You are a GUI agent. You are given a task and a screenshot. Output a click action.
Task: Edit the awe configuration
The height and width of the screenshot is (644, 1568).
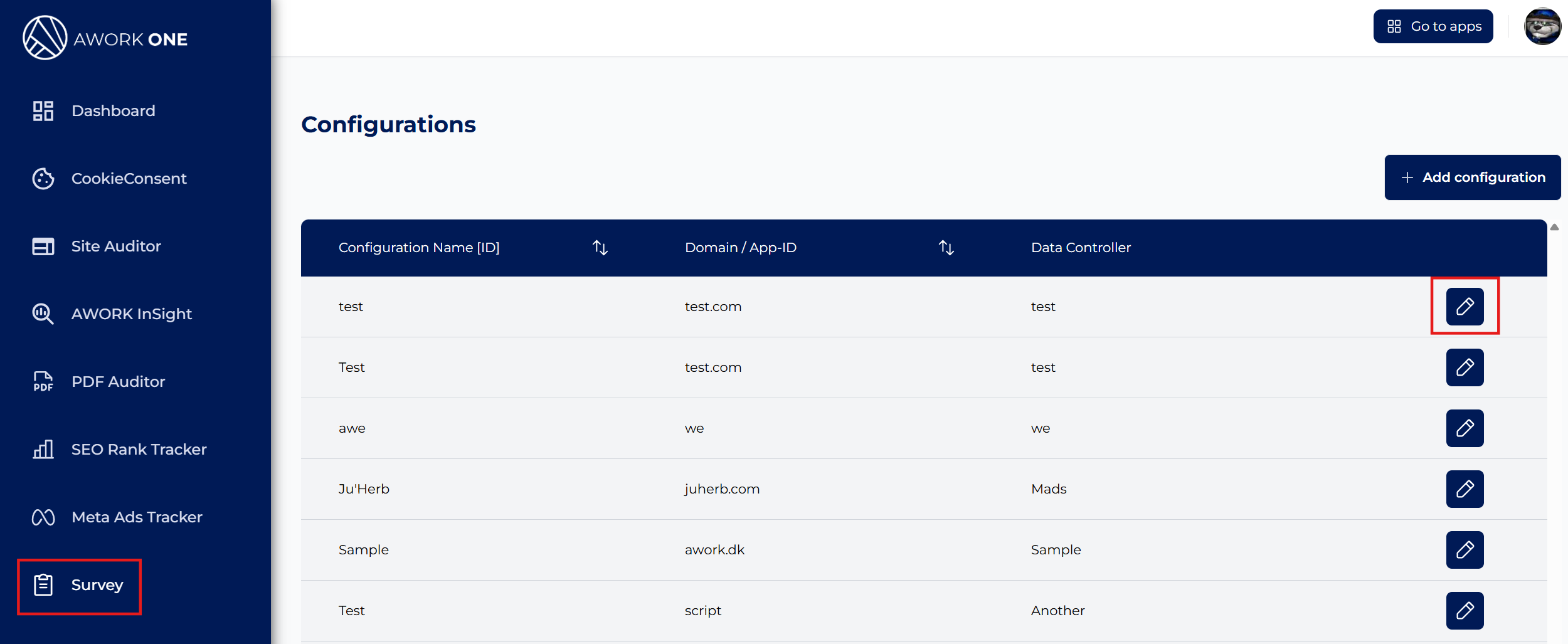point(1465,428)
